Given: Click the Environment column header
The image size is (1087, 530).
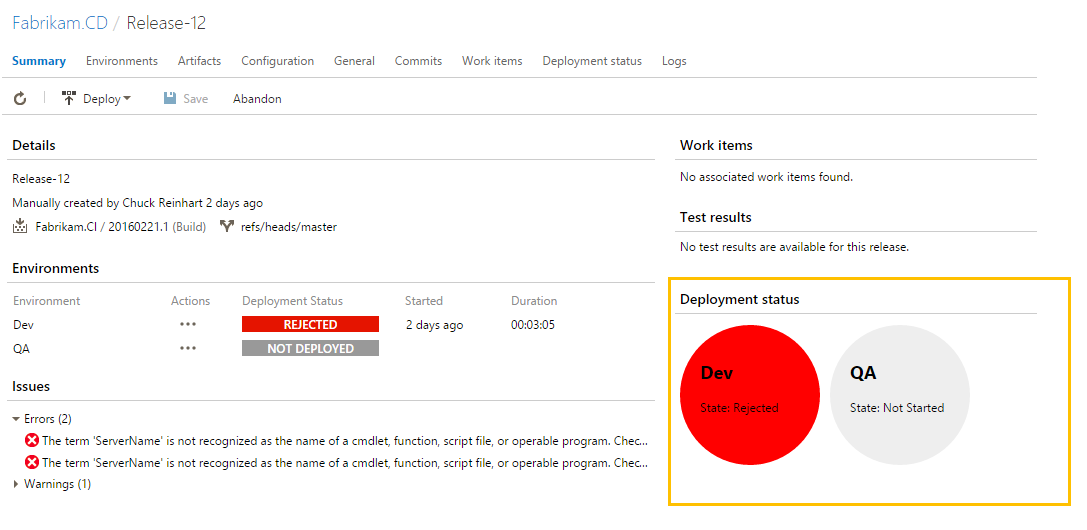Looking at the screenshot, I should [x=46, y=301].
